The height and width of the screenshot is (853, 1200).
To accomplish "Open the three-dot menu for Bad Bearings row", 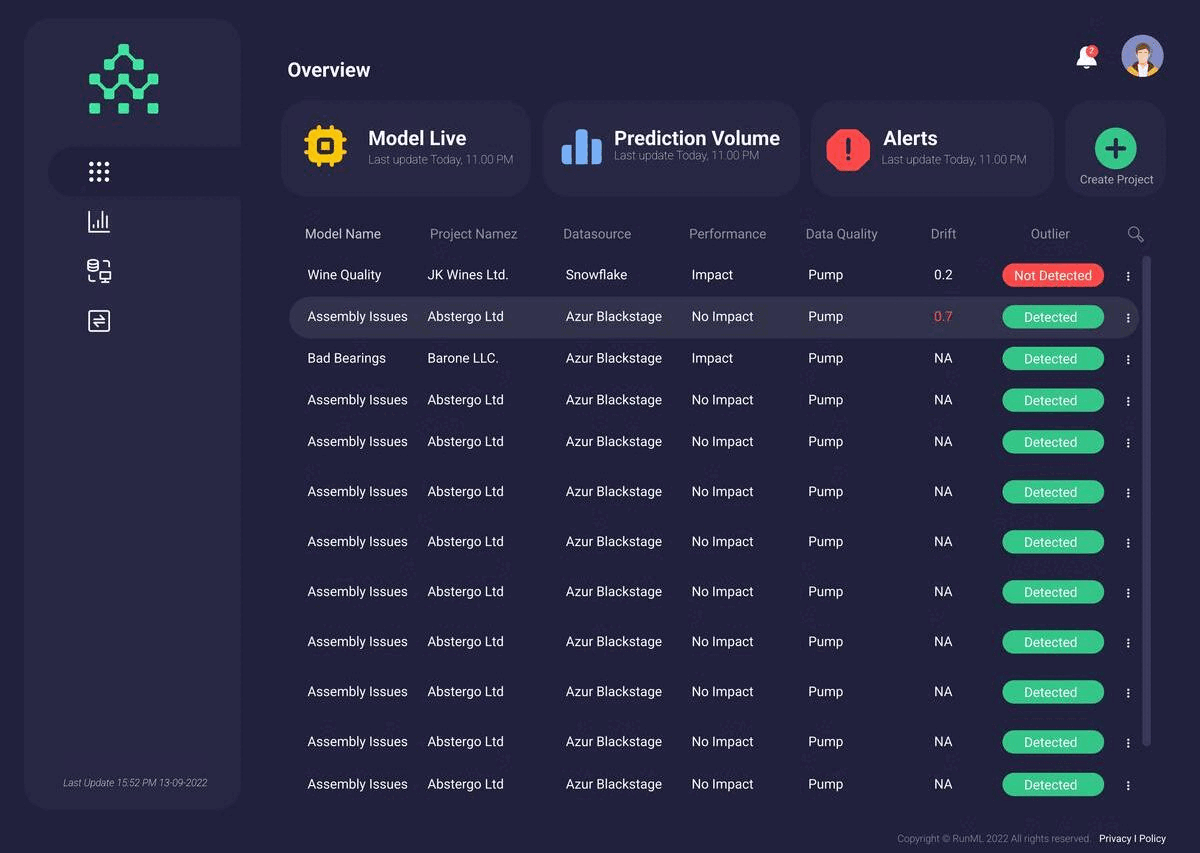I will [1128, 359].
